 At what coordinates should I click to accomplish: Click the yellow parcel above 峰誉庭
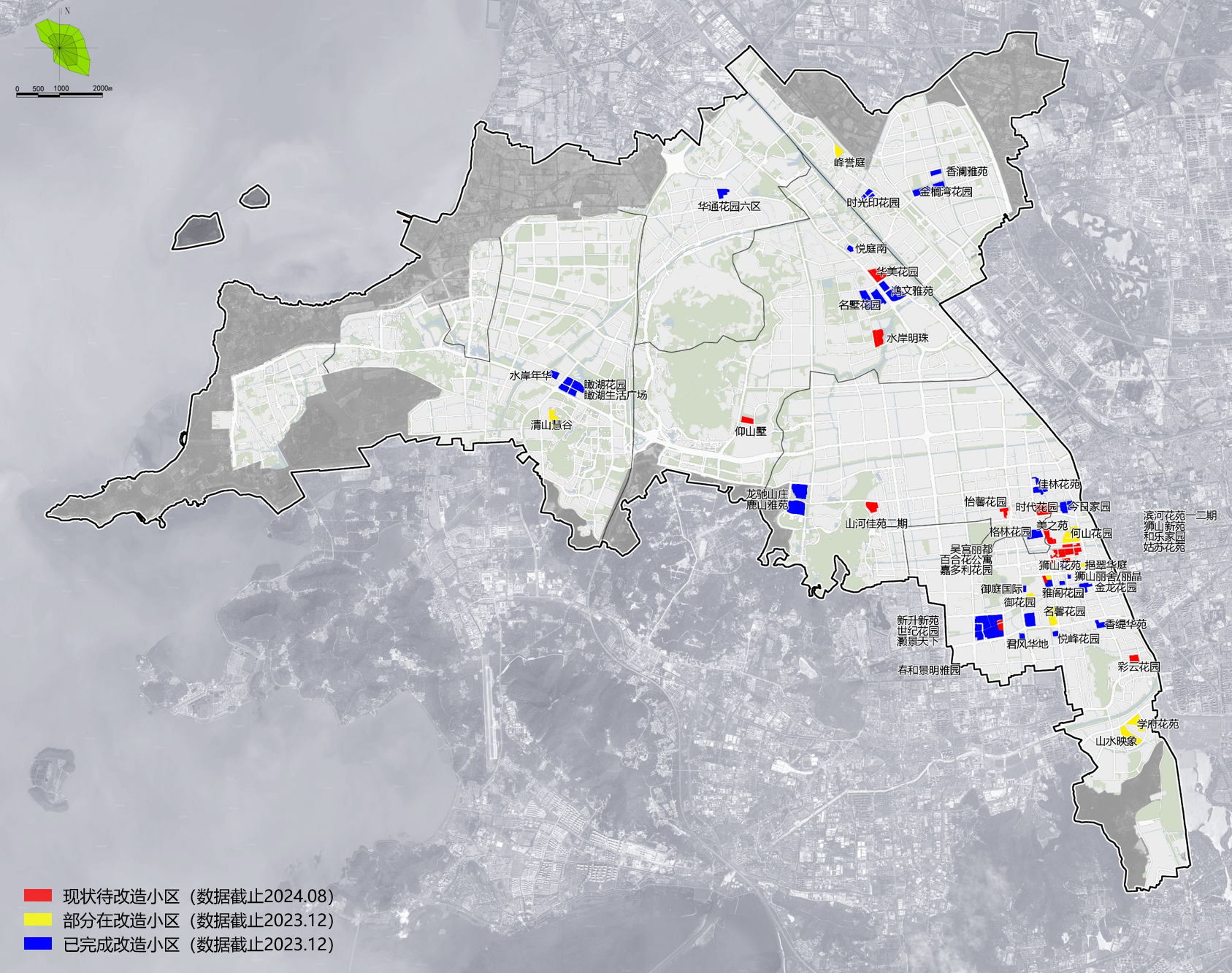[839, 150]
